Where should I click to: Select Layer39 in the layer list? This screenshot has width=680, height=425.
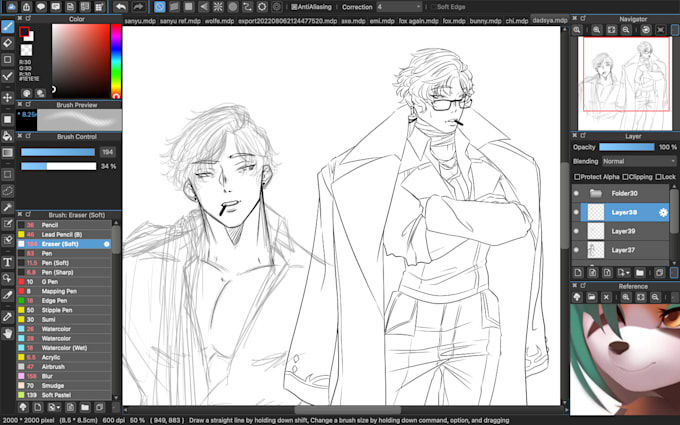click(623, 231)
